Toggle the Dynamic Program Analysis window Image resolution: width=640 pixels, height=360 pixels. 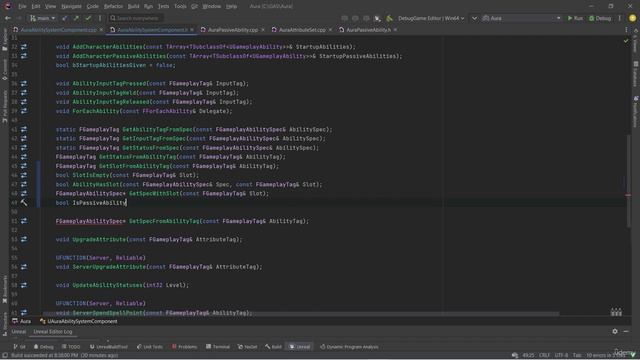point(349,347)
